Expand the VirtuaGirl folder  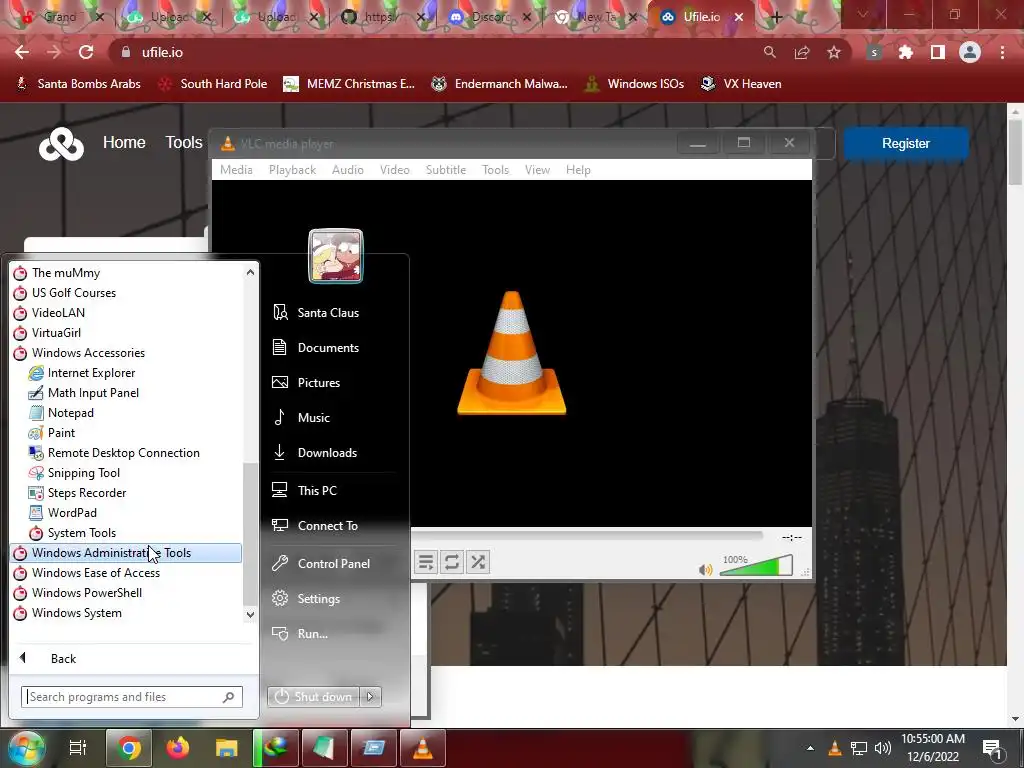pos(56,333)
